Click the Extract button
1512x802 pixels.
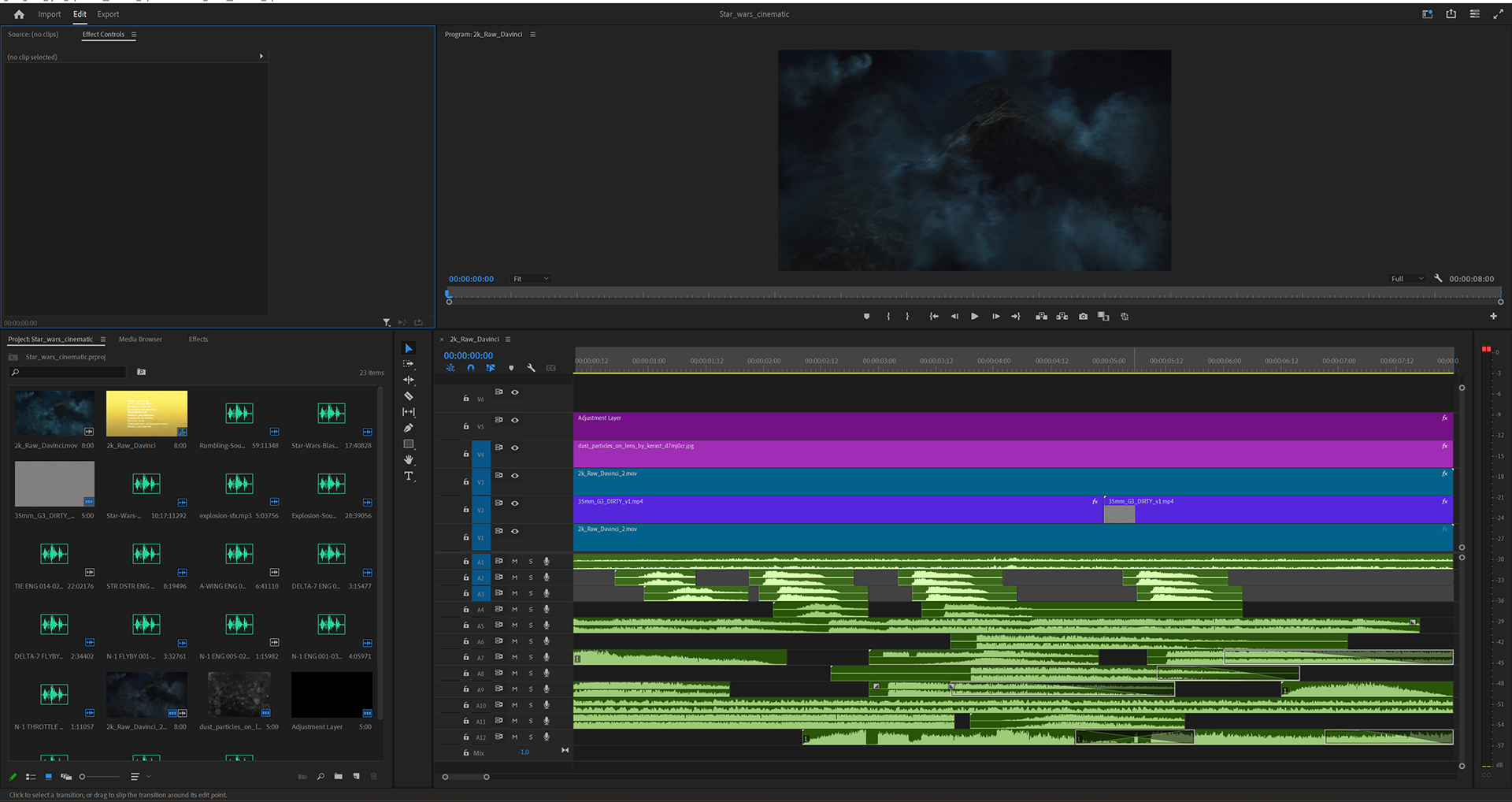(x=1062, y=317)
